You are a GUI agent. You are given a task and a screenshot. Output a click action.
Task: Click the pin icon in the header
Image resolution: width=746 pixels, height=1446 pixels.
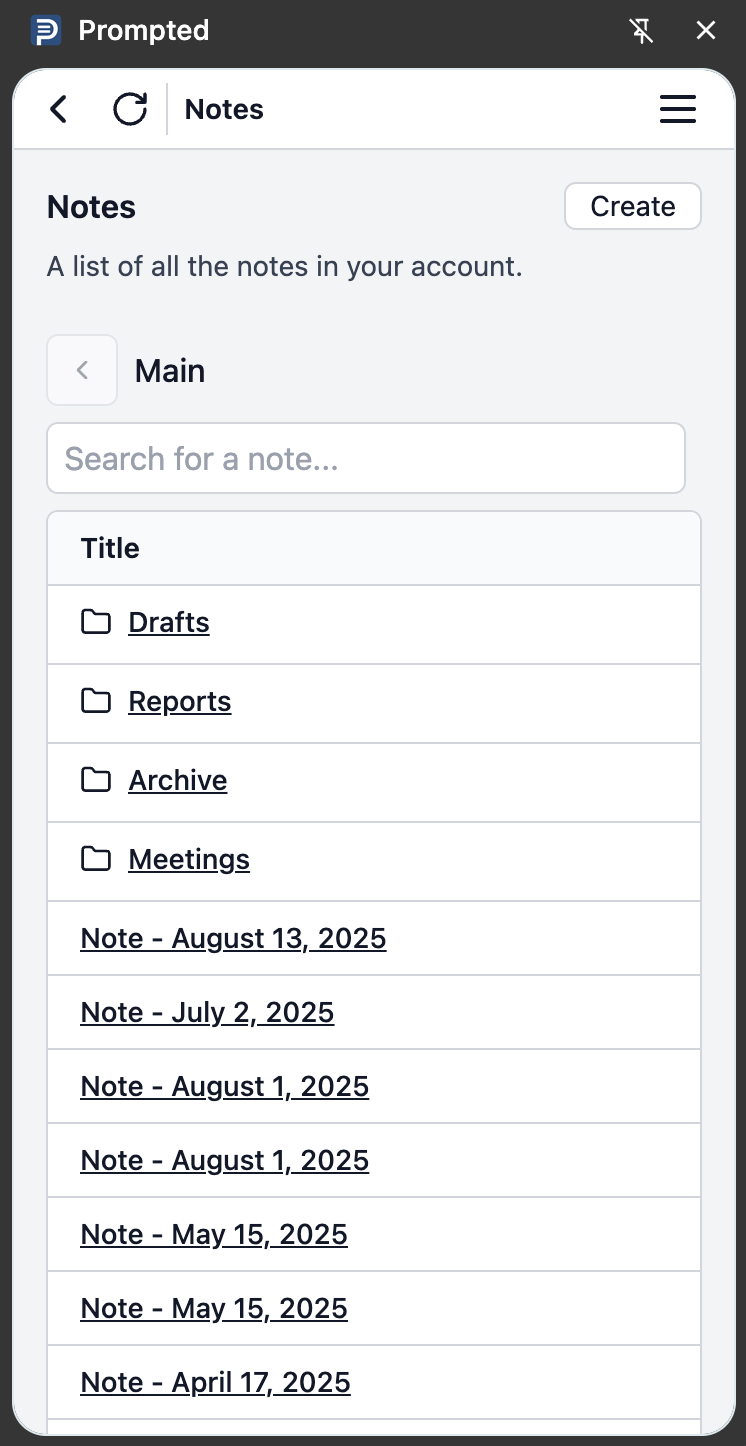[x=641, y=30]
